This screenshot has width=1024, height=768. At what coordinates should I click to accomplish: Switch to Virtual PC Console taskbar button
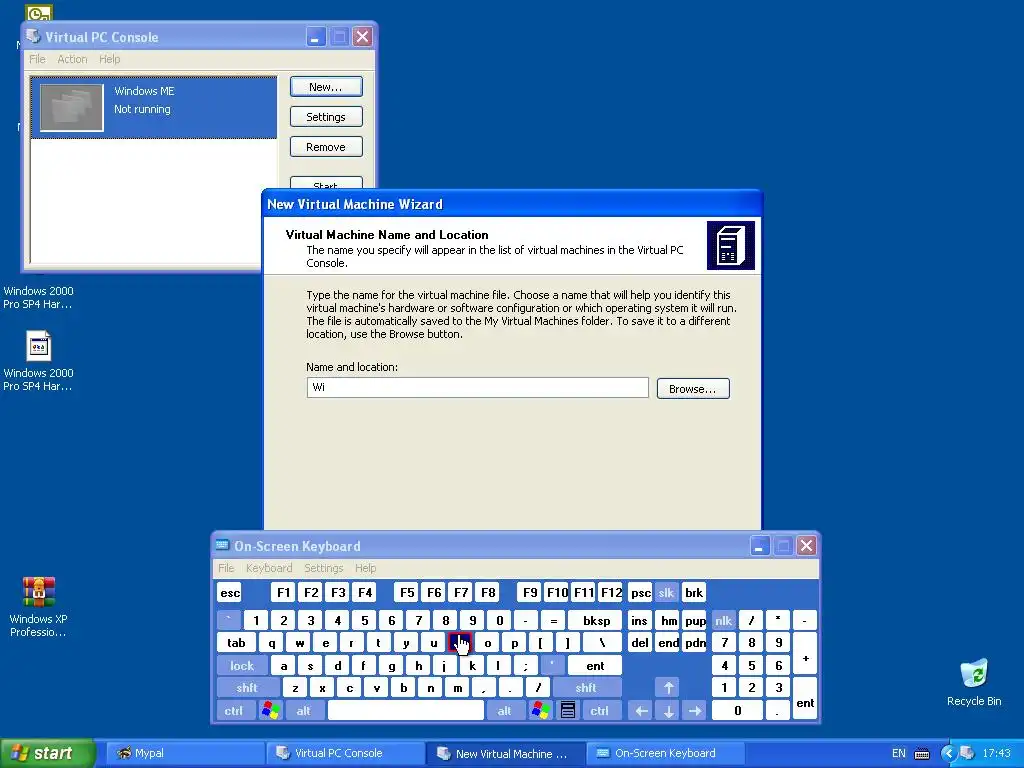point(345,753)
